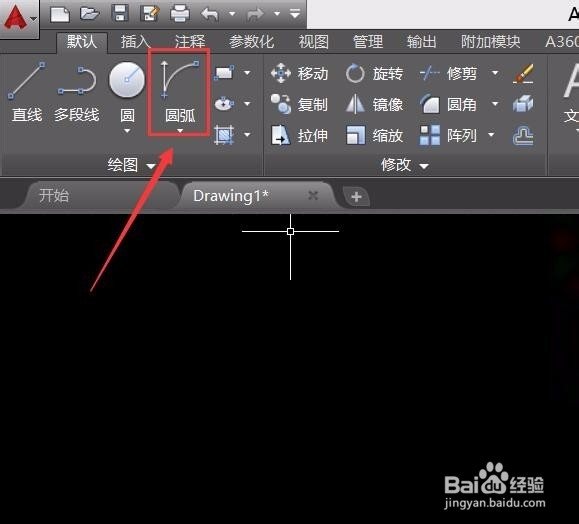This screenshot has width=579, height=524.
Task: Select the 多段线 polyline tool
Action: click(x=77, y=92)
